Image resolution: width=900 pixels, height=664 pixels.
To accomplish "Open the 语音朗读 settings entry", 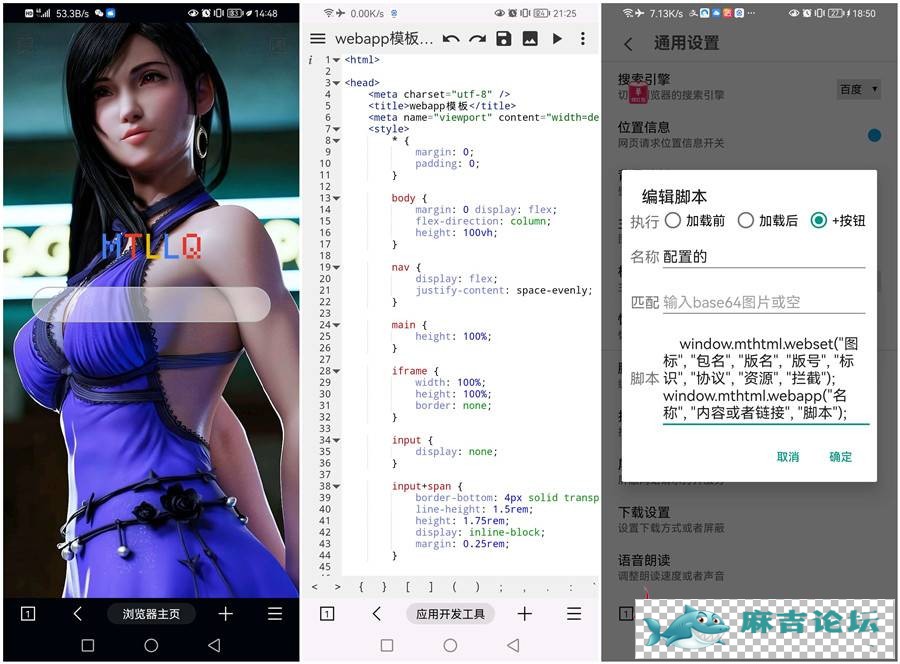I will [x=672, y=567].
